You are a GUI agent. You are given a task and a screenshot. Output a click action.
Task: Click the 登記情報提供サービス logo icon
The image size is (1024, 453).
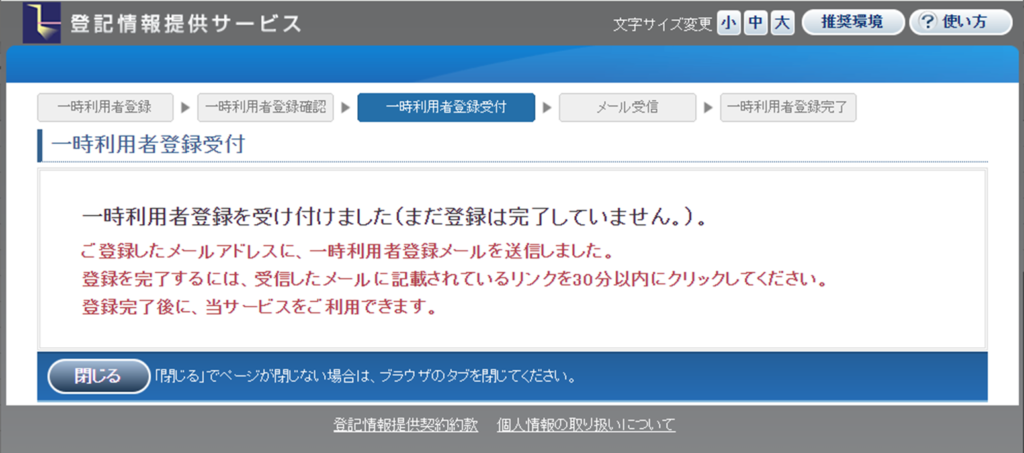[41, 22]
